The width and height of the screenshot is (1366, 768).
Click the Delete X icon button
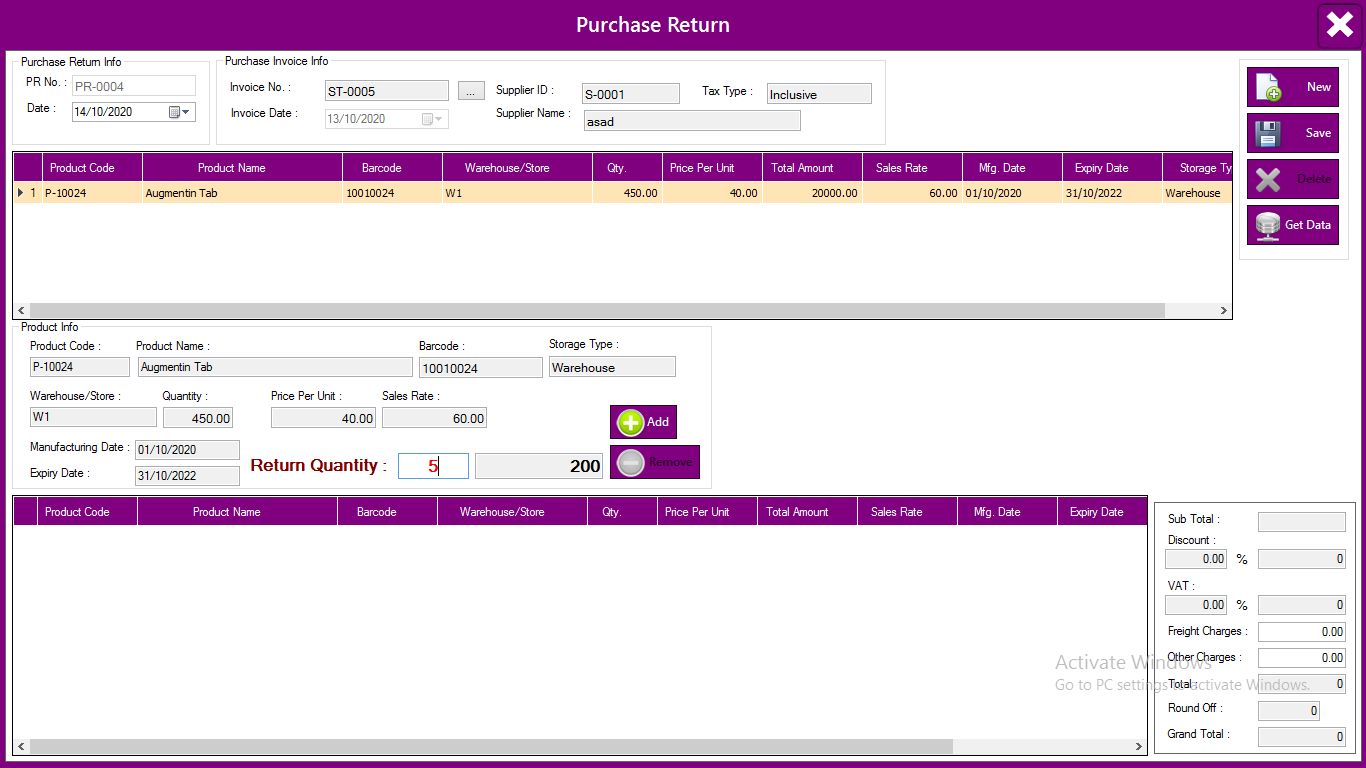[x=1269, y=180]
